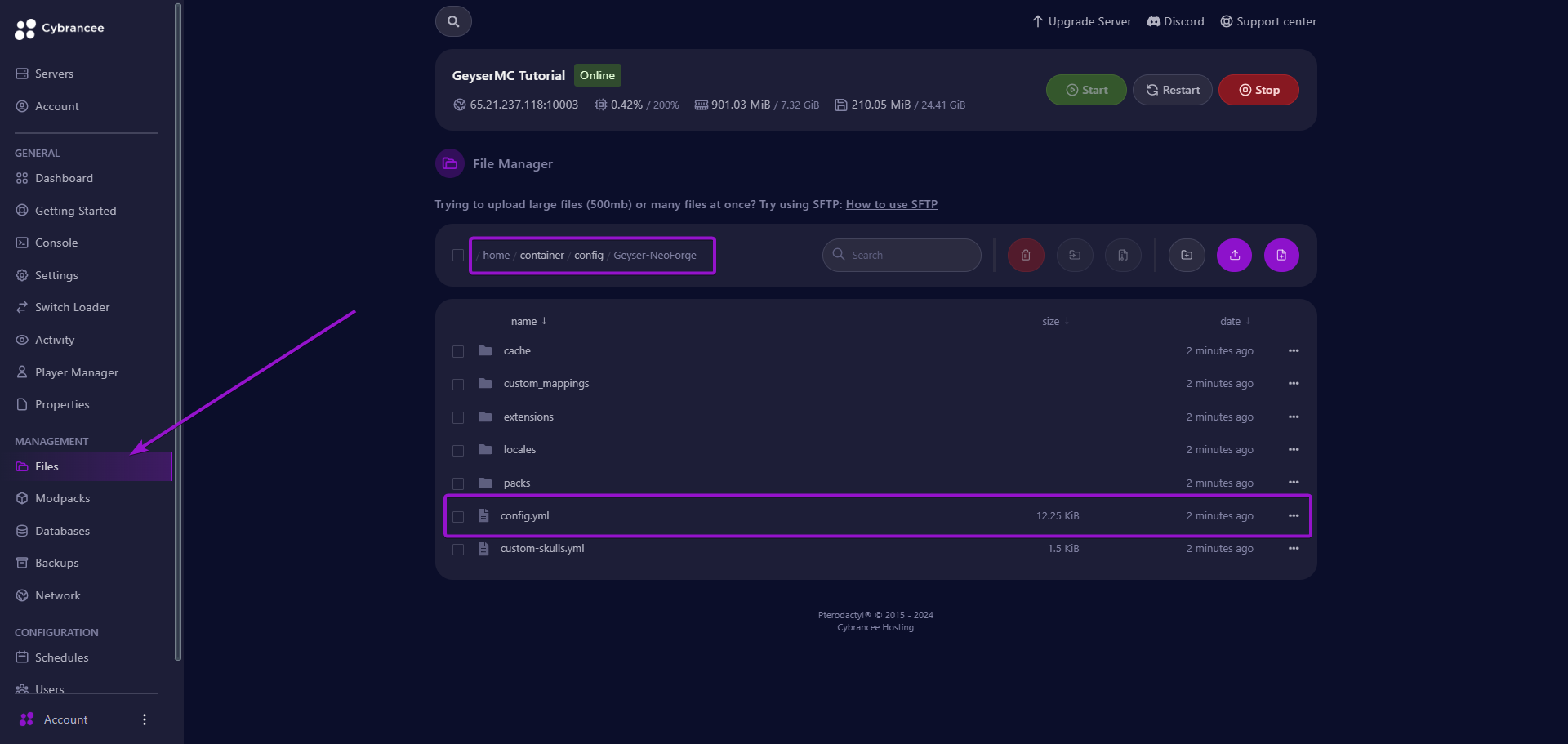Screen dimensions: 1568x744
Task: Open Console in the sidebar
Action: point(56,243)
